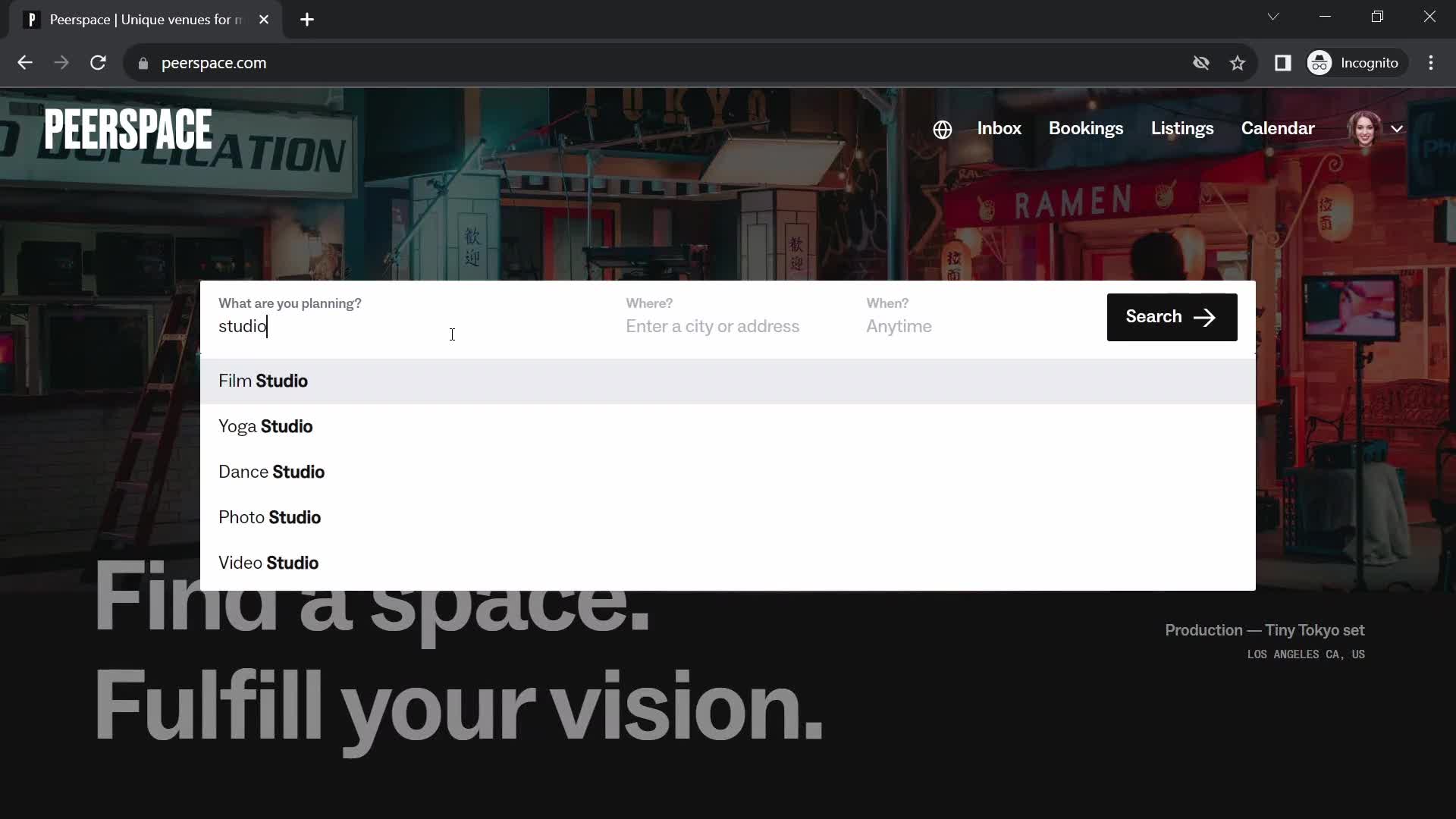This screenshot has width=1456, height=819.
Task: Navigate to Bookings page
Action: coord(1086,128)
